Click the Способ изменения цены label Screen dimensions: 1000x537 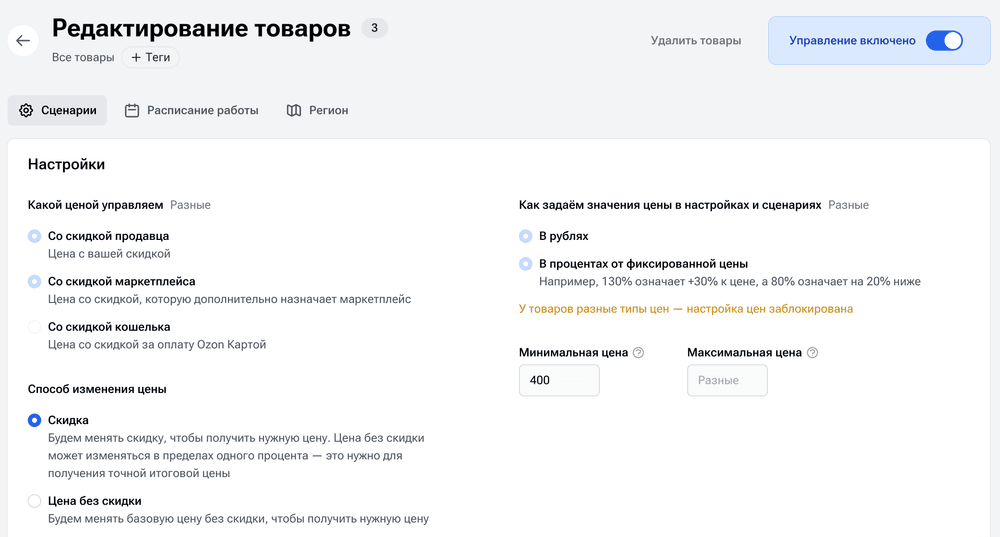(x=97, y=389)
